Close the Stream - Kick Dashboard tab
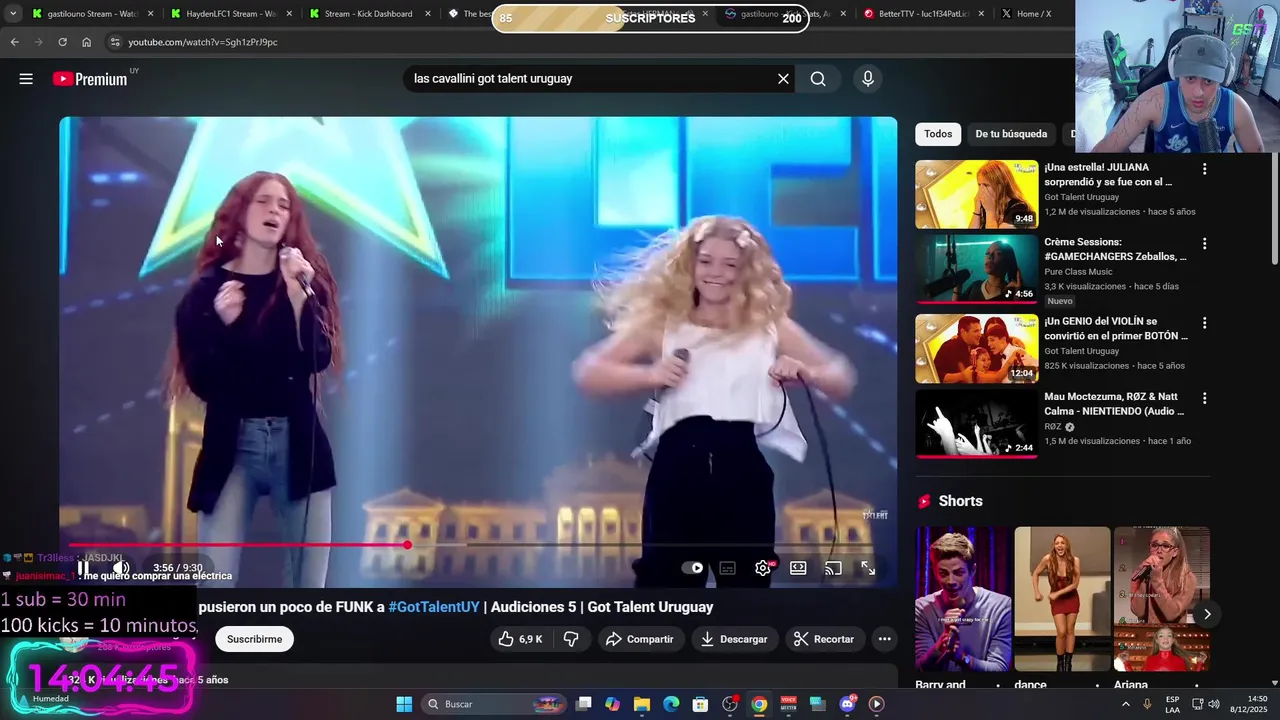 coord(427,14)
